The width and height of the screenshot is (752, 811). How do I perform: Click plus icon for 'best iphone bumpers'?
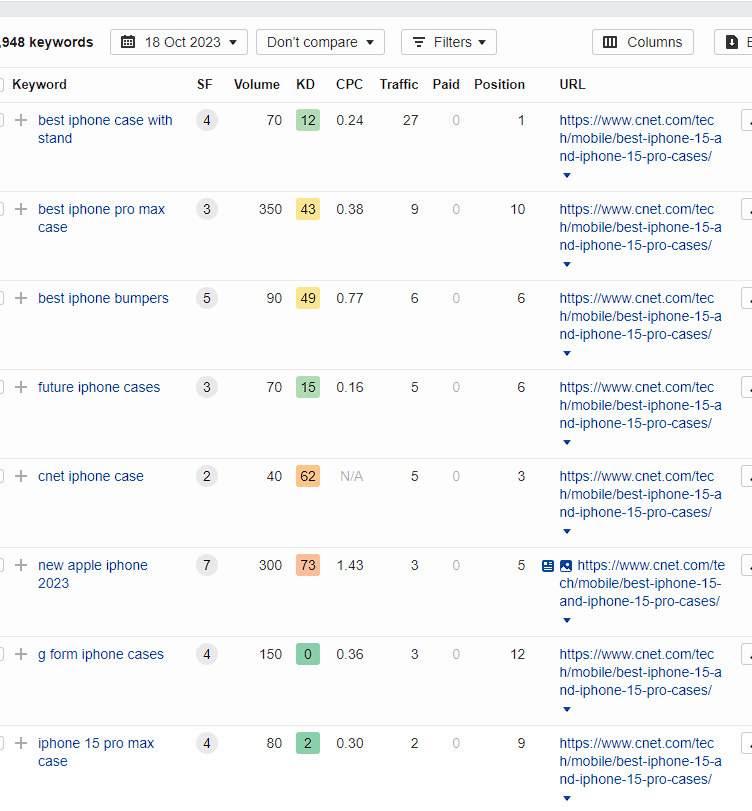coord(21,298)
